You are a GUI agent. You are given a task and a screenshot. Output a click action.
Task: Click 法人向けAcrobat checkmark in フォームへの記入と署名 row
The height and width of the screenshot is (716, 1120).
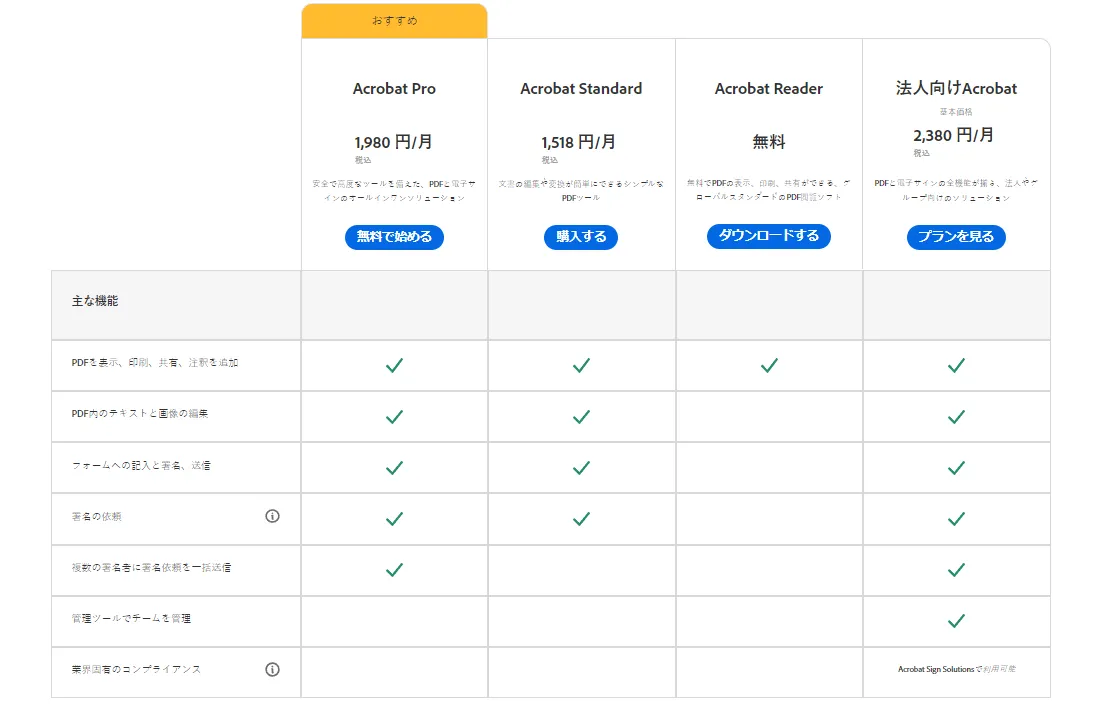[x=956, y=467]
